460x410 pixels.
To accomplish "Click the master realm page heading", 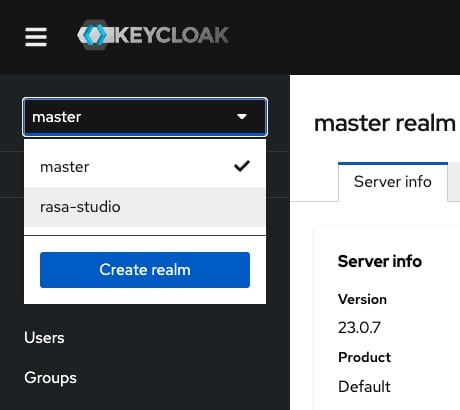I will (x=385, y=123).
